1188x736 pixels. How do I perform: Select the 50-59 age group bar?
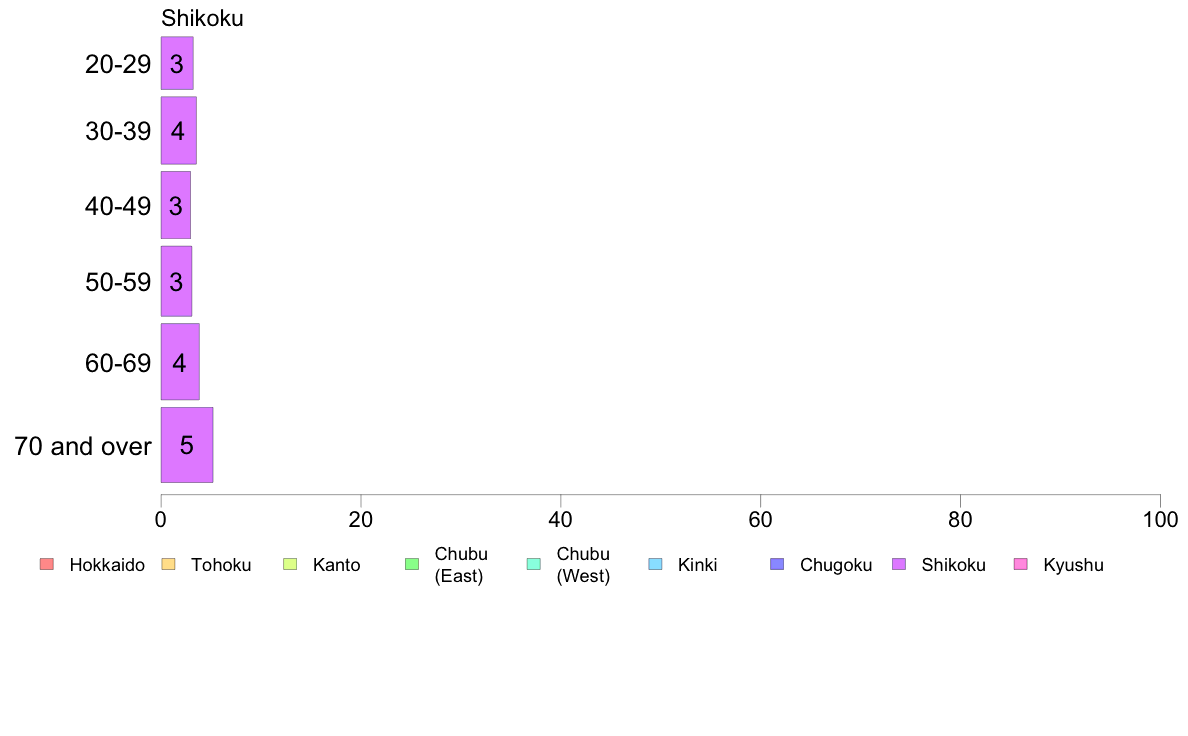click(176, 281)
